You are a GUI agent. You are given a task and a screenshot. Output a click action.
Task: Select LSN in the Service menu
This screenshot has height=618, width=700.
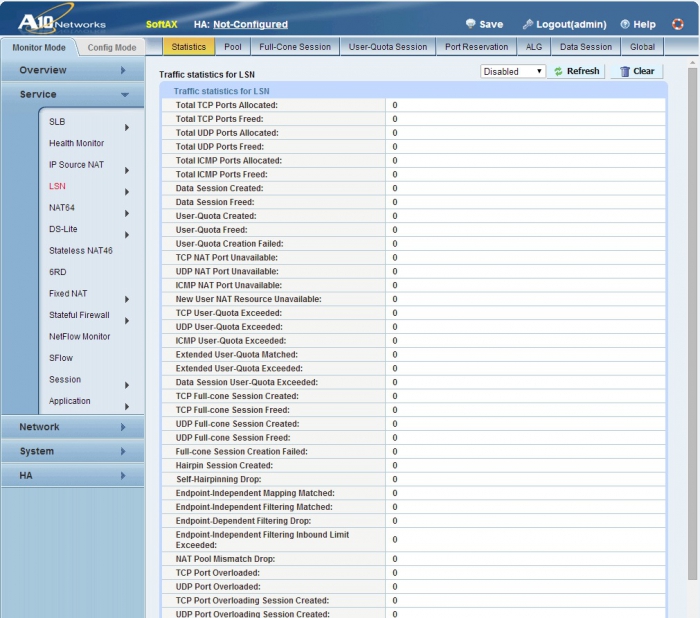click(x=57, y=186)
